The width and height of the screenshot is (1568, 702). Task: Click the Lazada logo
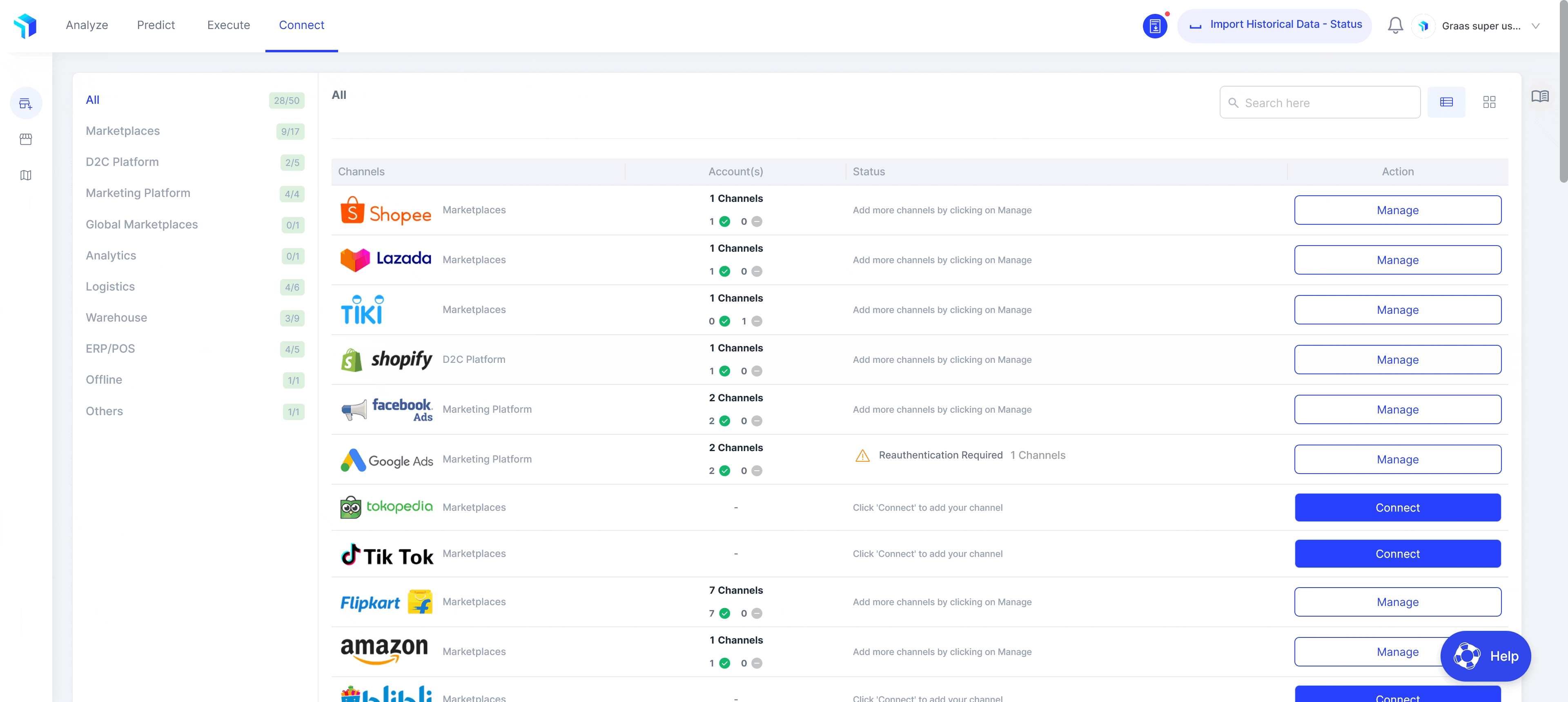385,259
